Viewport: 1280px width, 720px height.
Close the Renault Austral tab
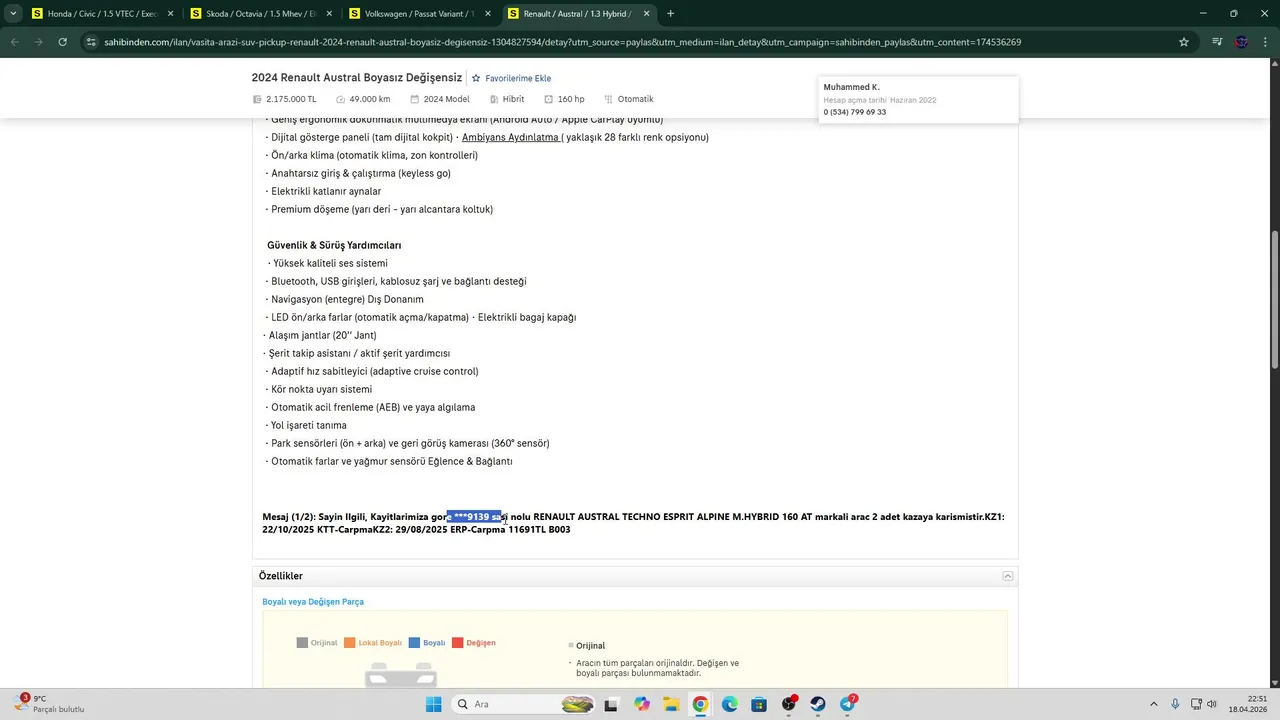click(646, 14)
